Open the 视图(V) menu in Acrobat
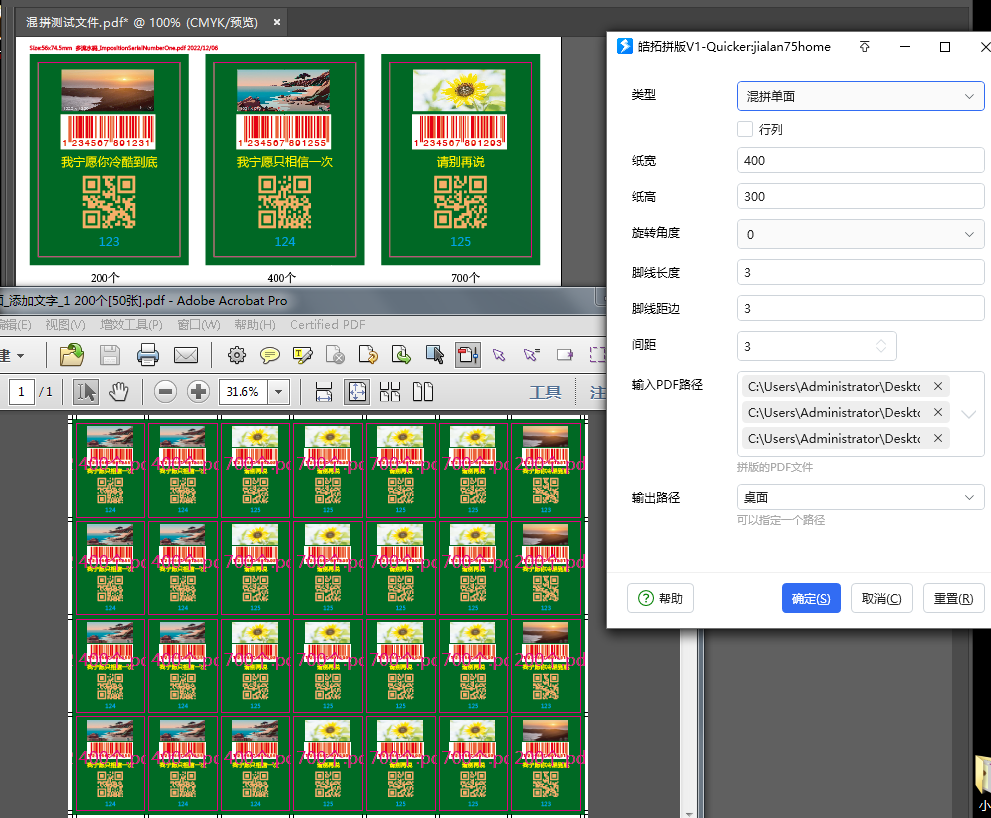Viewport: 991px width, 818px height. (65, 325)
